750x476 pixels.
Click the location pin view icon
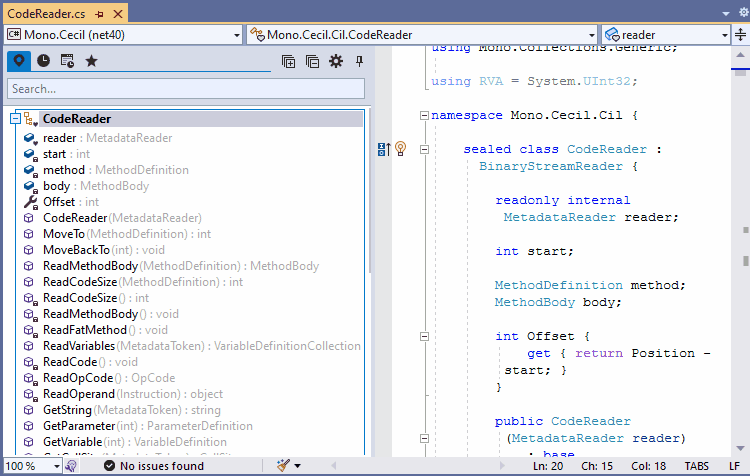[x=18, y=61]
